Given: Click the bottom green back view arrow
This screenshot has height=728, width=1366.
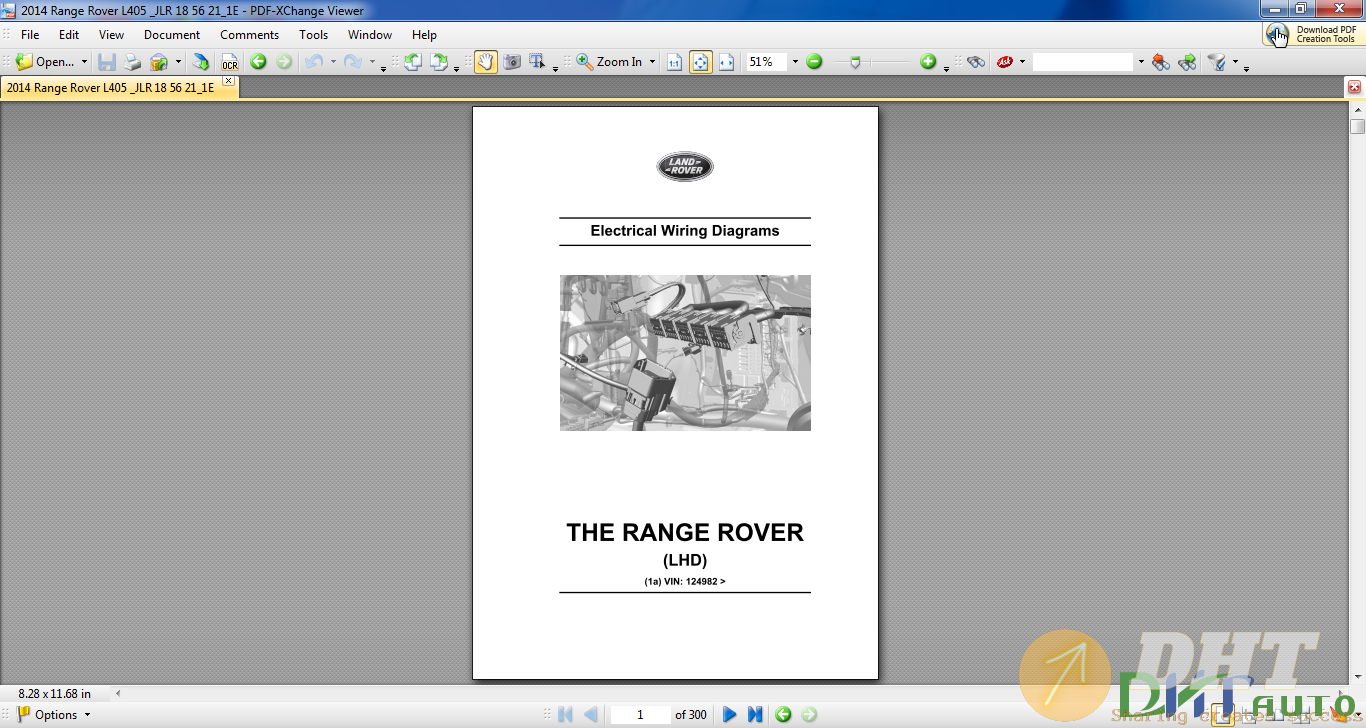Looking at the screenshot, I should coord(783,714).
